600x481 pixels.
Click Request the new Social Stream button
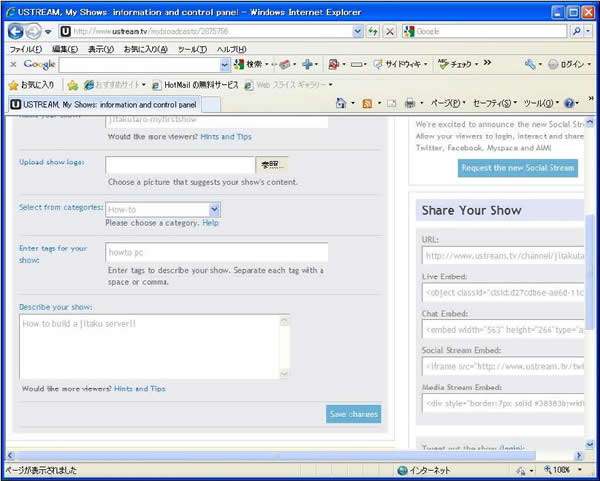click(518, 168)
